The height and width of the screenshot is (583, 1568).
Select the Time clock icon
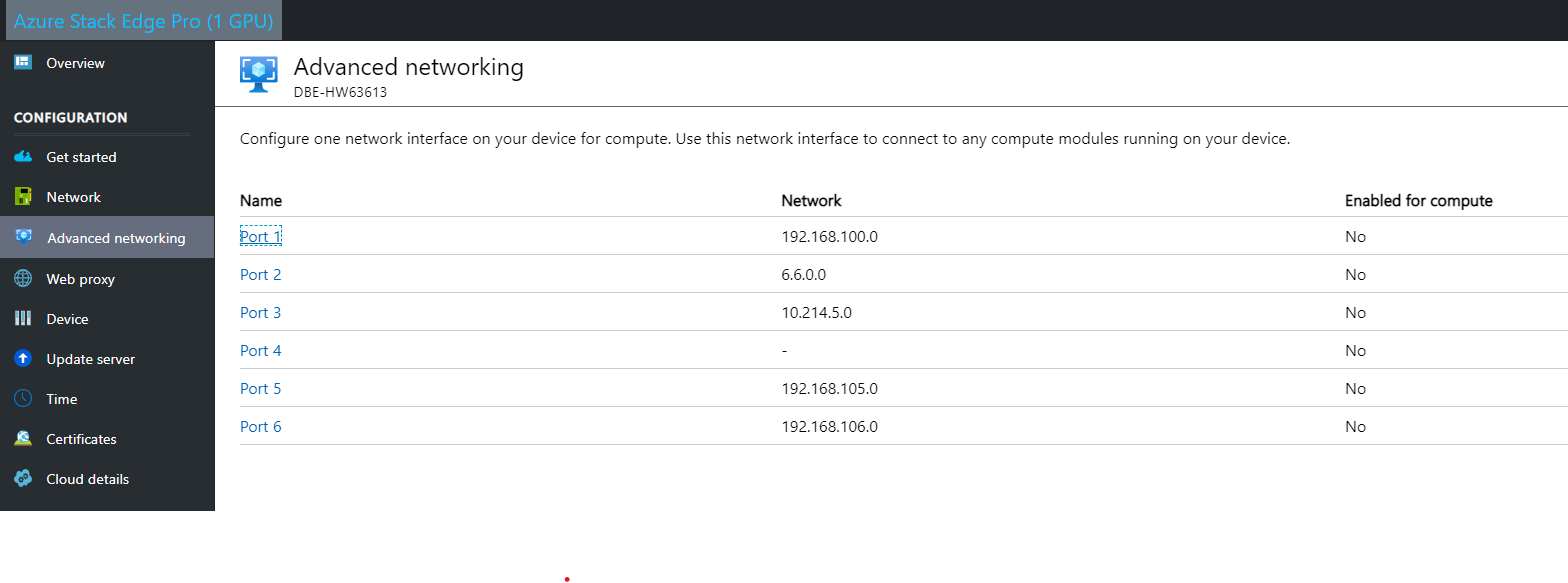pyautogui.click(x=21, y=398)
